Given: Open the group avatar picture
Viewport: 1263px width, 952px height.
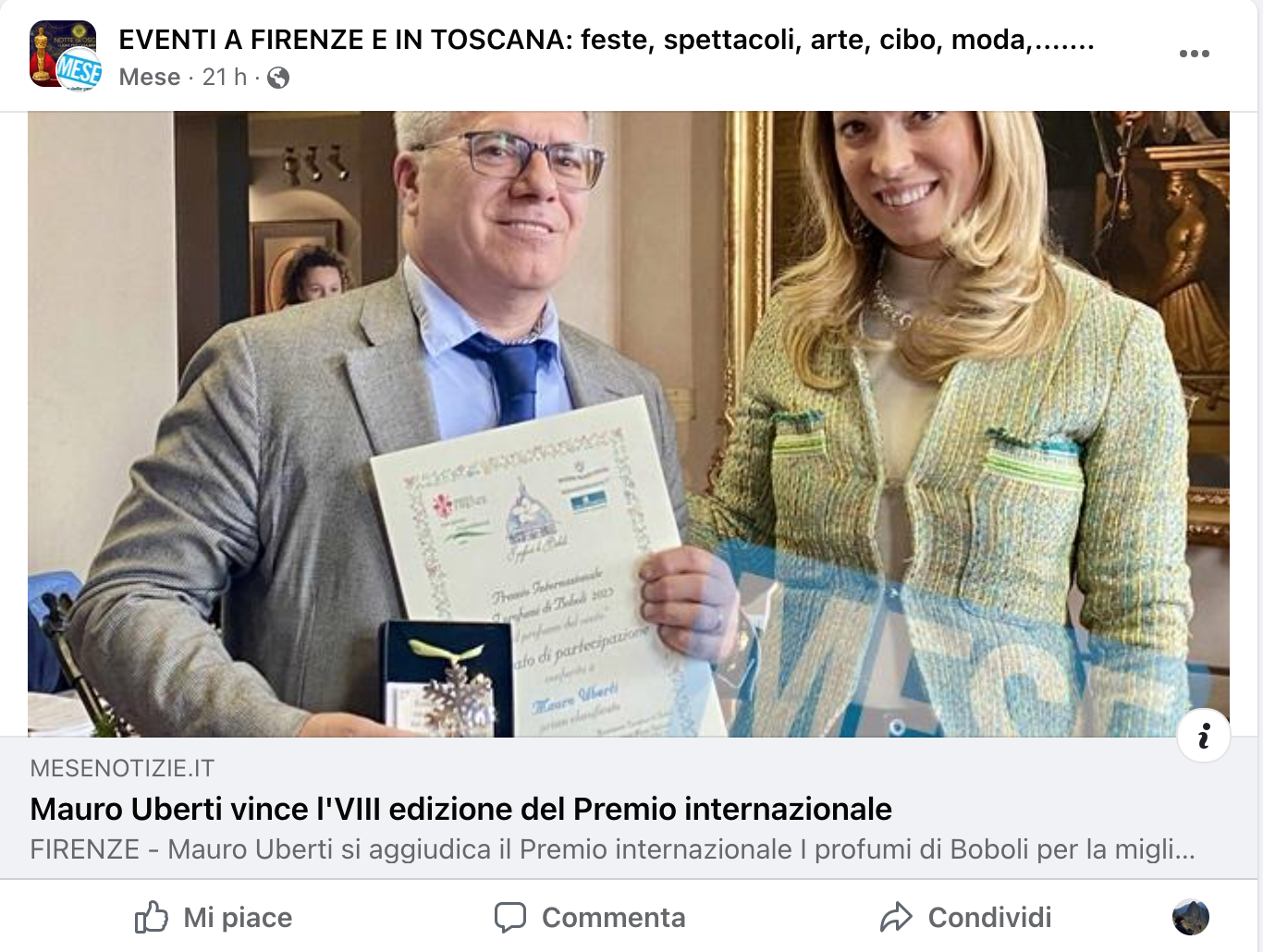Looking at the screenshot, I should click(61, 54).
